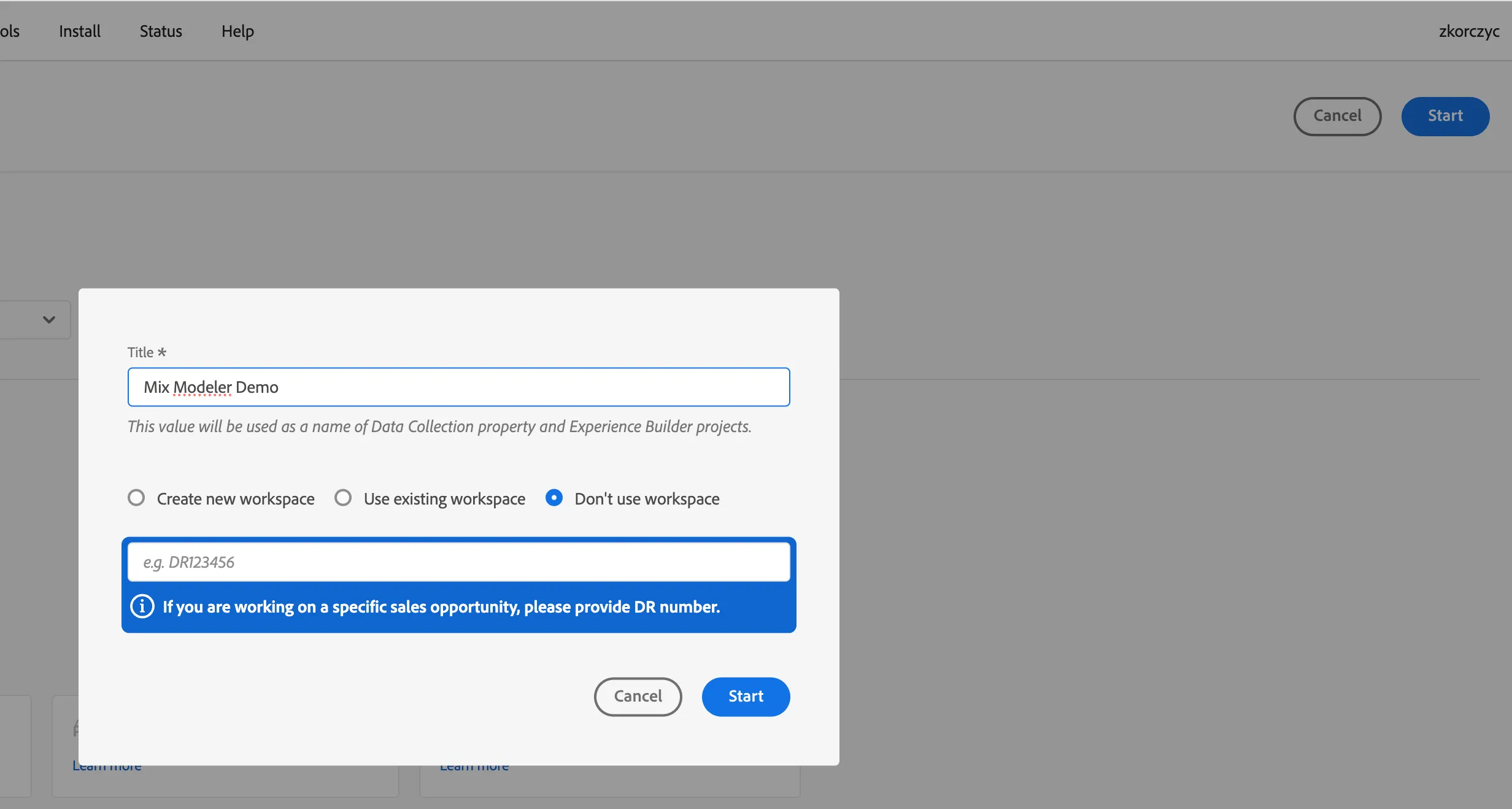Select Don't use workspace radio button

[x=554, y=498]
